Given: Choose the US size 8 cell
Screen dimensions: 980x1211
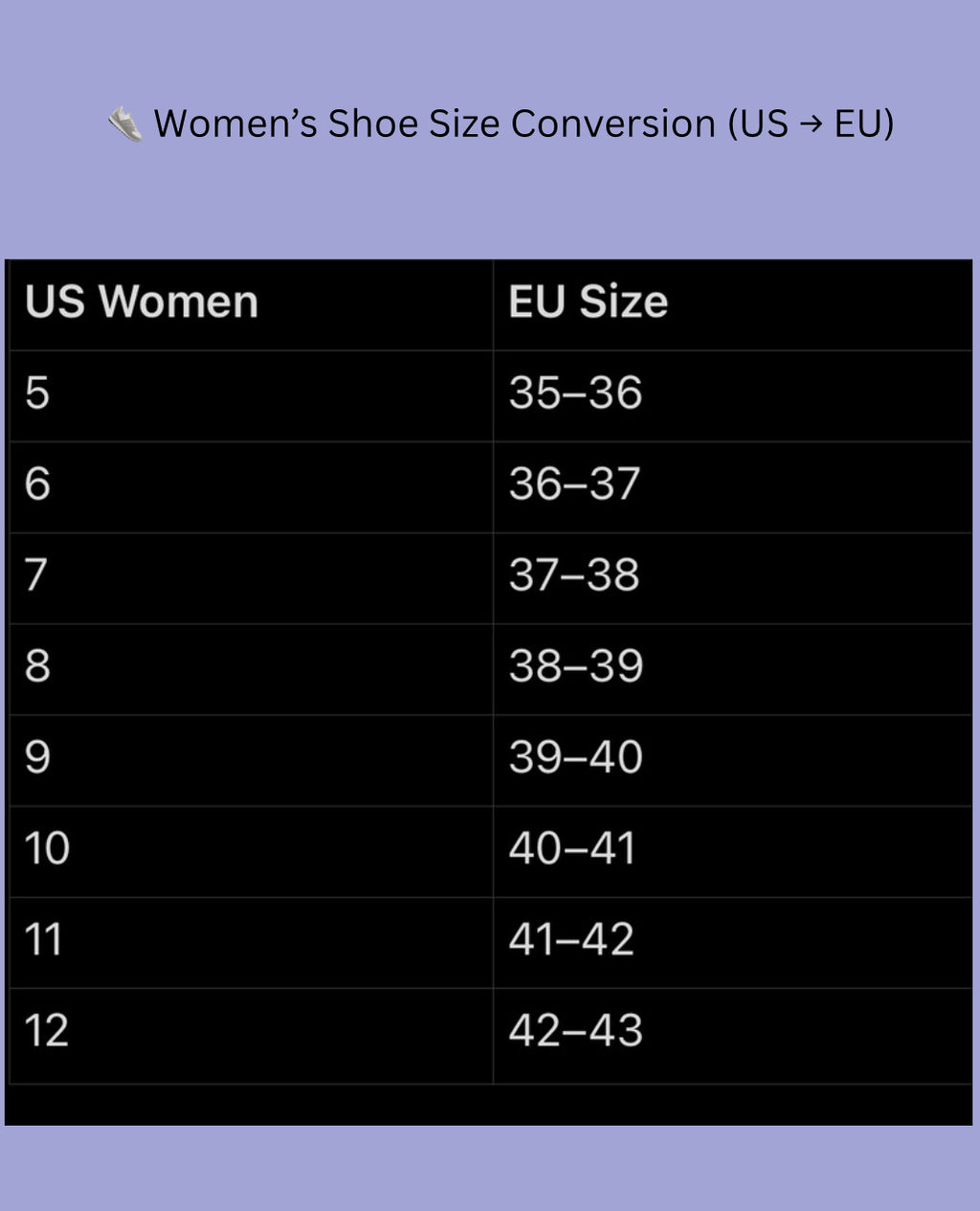Looking at the screenshot, I should click(37, 666).
